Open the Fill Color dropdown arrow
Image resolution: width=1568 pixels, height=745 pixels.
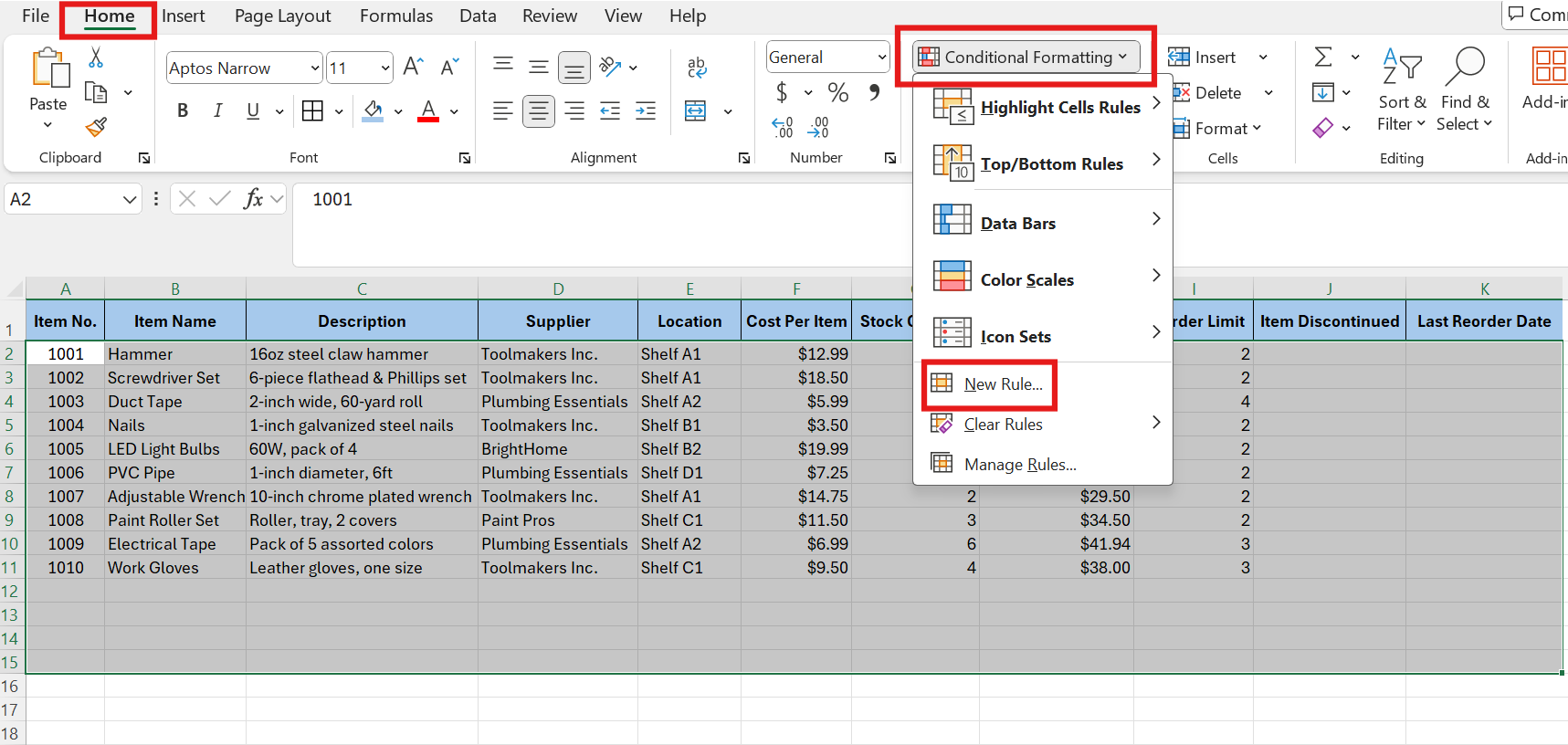(398, 111)
